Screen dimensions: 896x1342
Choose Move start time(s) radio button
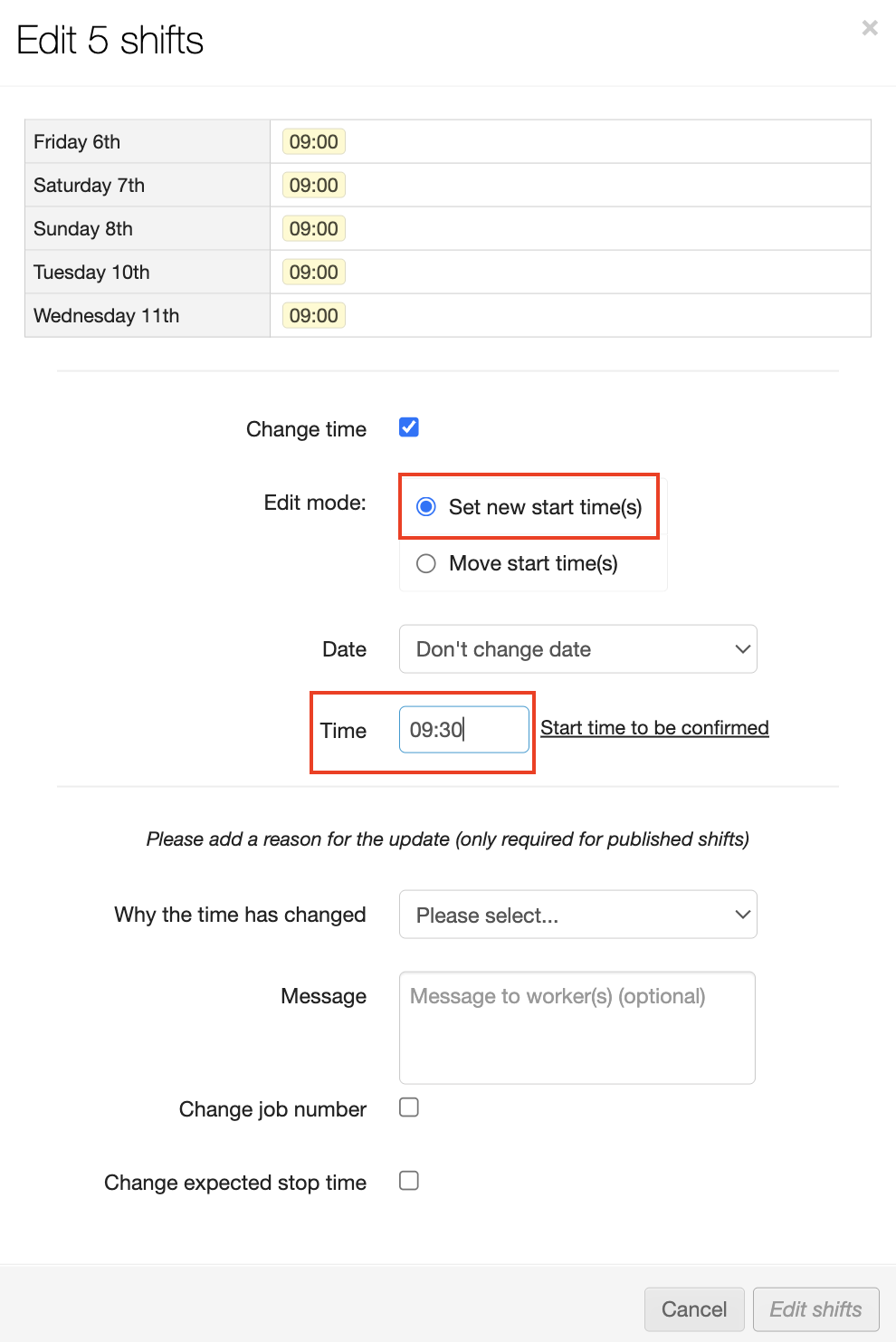426,563
